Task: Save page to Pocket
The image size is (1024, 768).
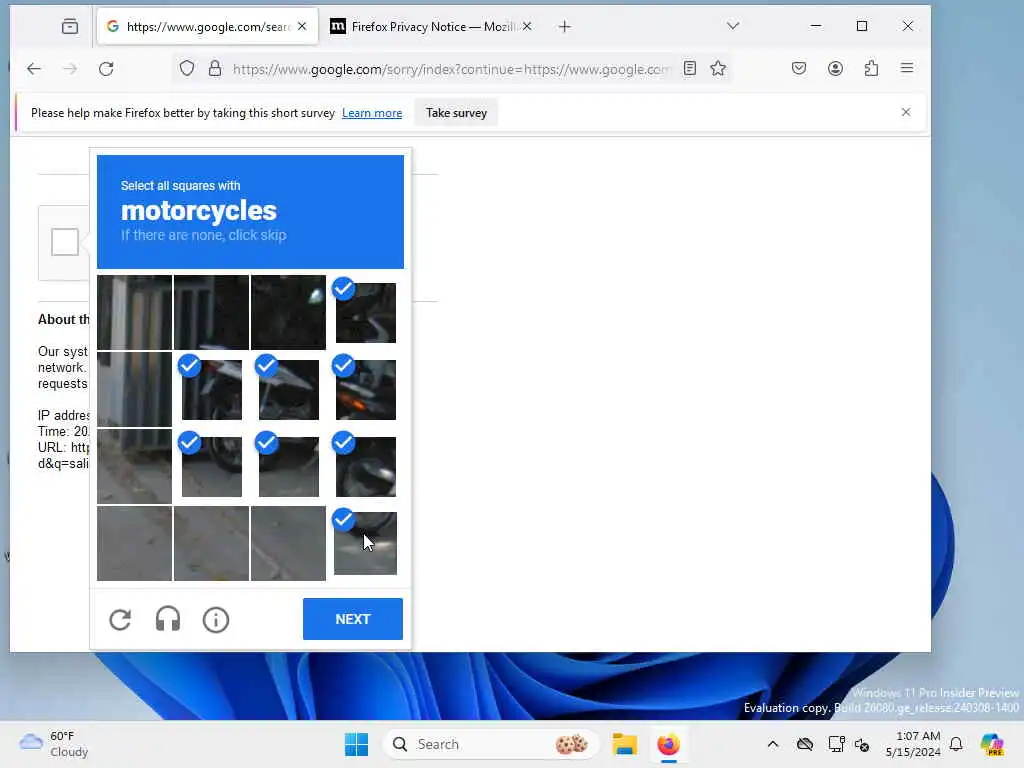Action: tap(799, 69)
